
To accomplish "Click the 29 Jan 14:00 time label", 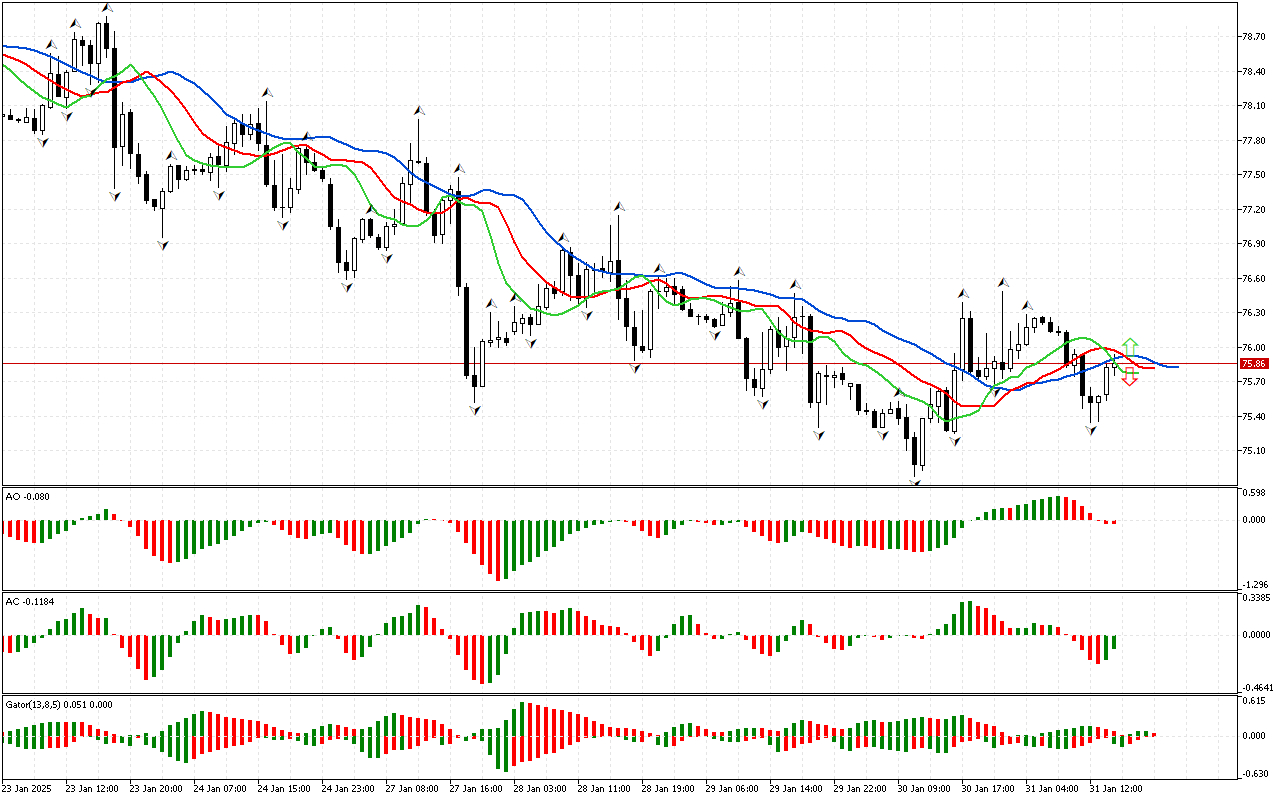I will tap(797, 789).
